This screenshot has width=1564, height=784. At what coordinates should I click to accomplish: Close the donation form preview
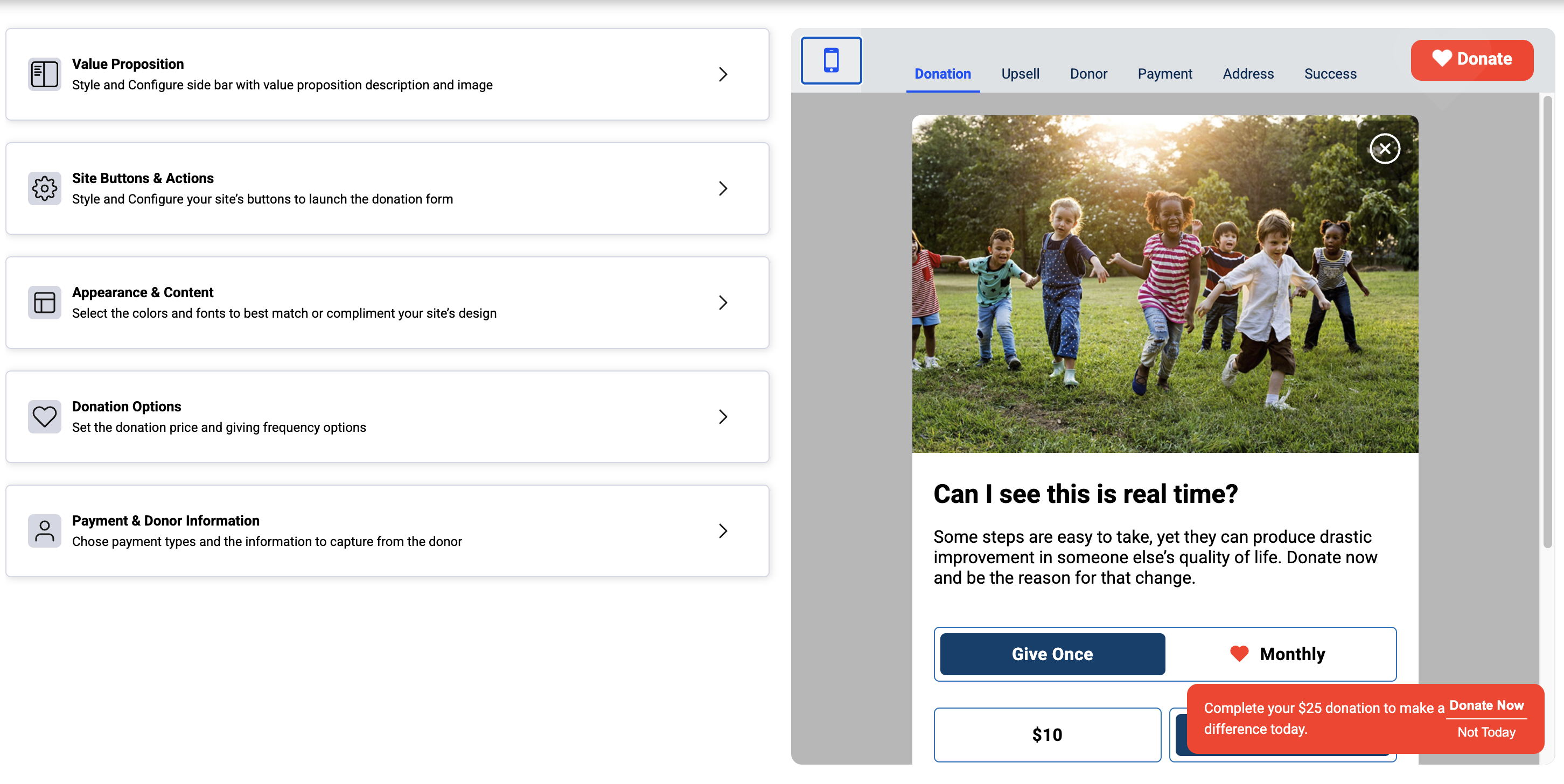coord(1384,149)
